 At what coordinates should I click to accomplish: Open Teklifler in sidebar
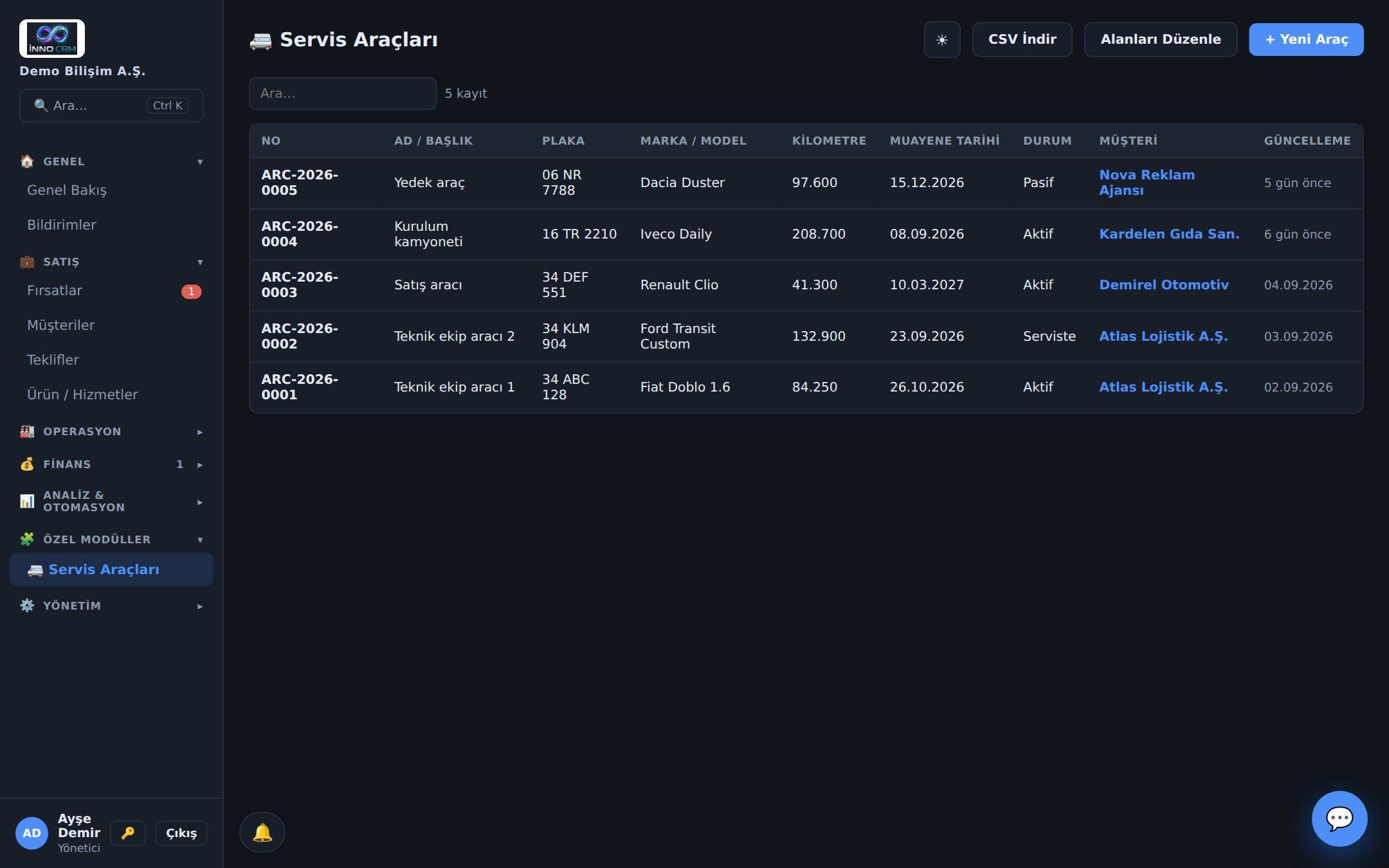111,360
